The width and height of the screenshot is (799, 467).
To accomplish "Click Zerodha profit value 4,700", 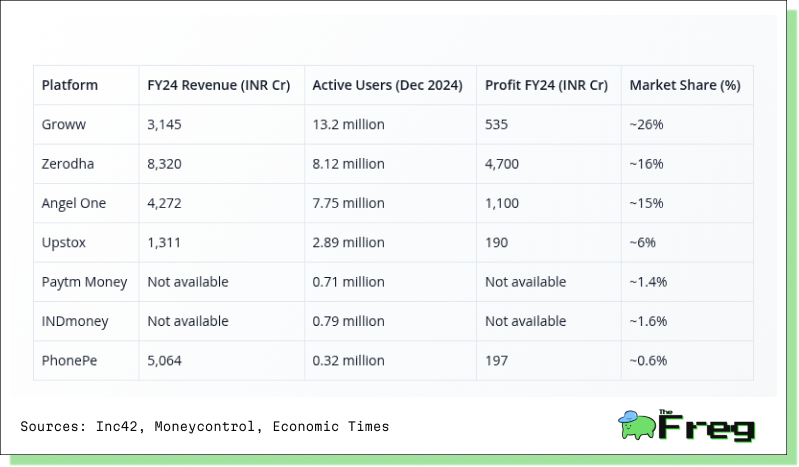I will [502, 164].
